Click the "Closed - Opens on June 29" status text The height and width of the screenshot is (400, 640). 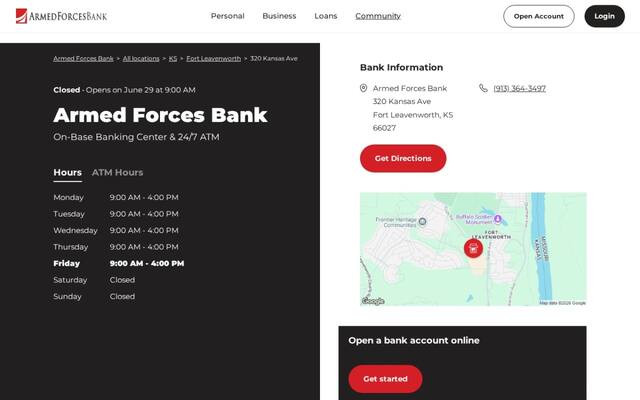124,90
